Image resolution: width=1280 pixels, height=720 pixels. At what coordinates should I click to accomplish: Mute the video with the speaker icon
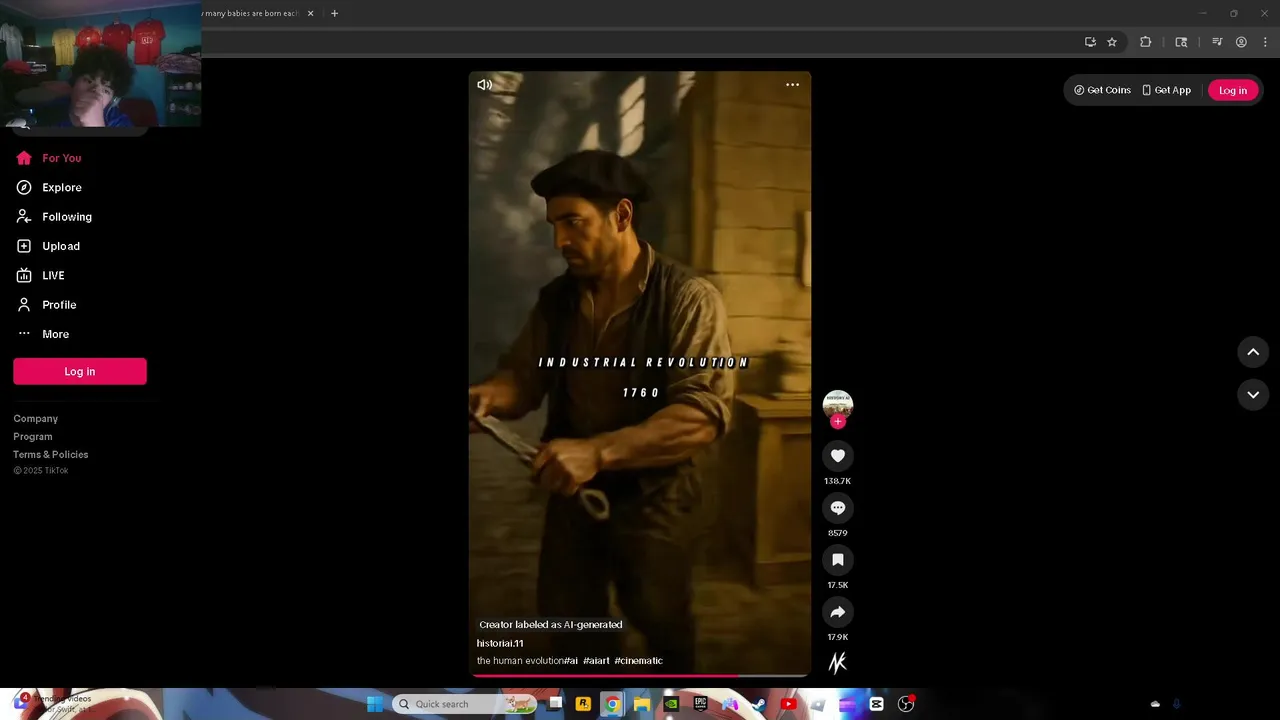pyautogui.click(x=484, y=85)
